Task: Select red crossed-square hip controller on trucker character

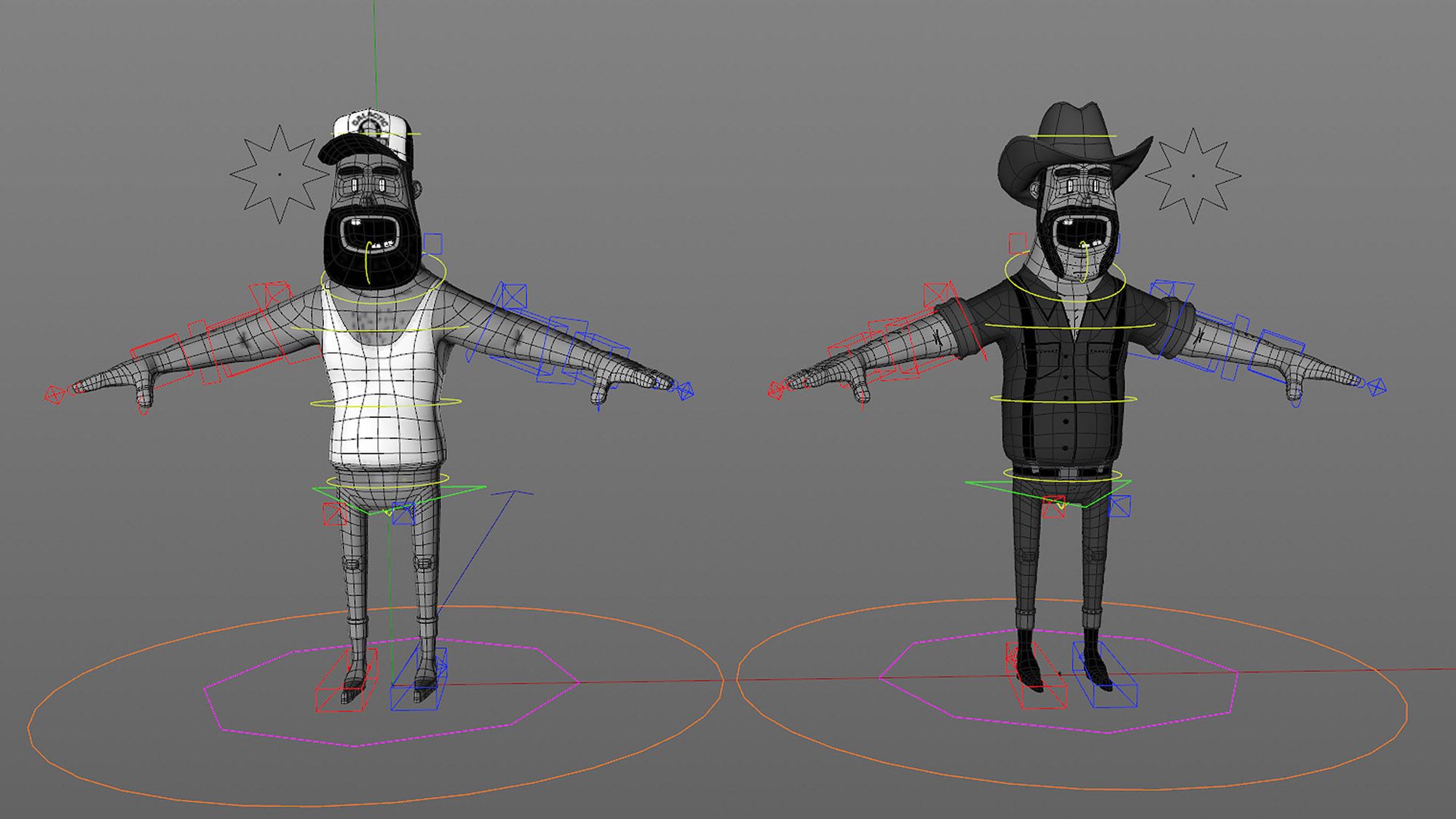Action: point(335,514)
